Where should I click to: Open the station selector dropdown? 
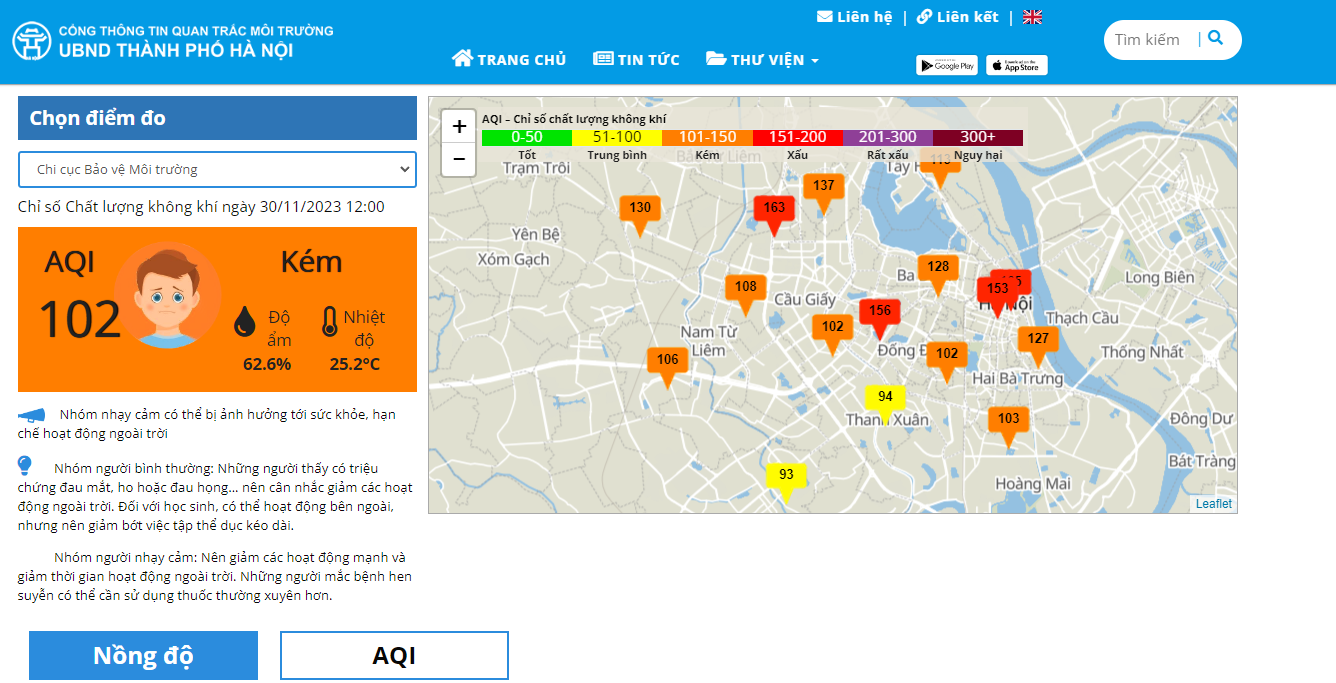217,170
